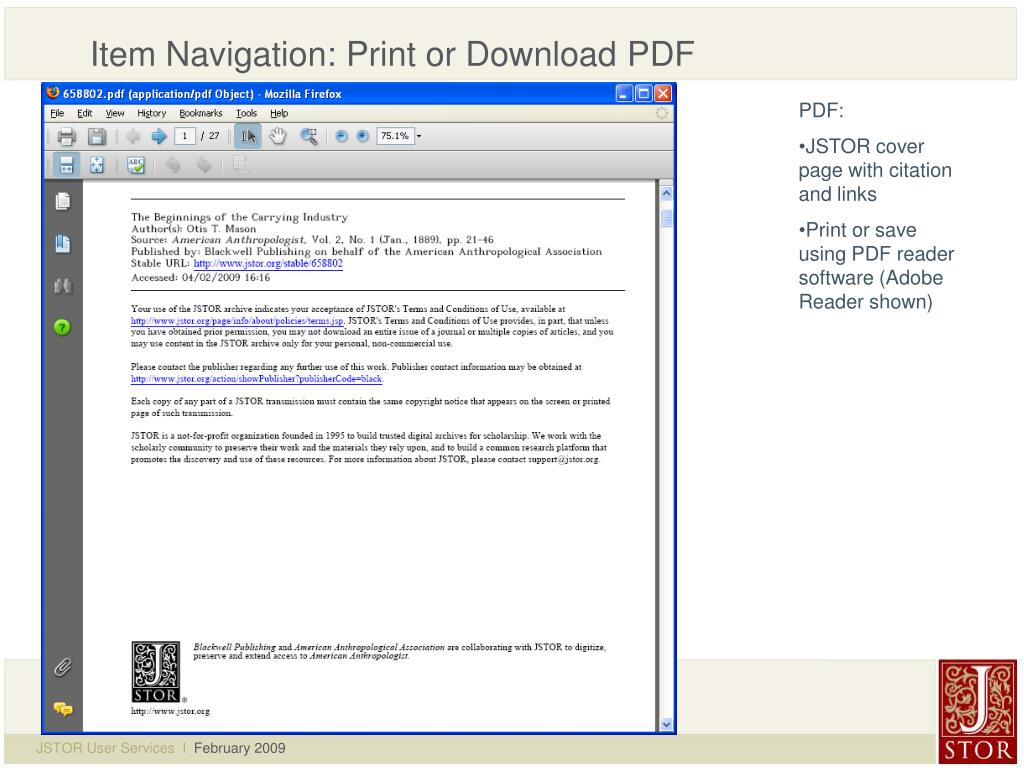This screenshot has width=1024, height=768.
Task: Click the red JSTOR logo on the slide
Action: pos(978,712)
